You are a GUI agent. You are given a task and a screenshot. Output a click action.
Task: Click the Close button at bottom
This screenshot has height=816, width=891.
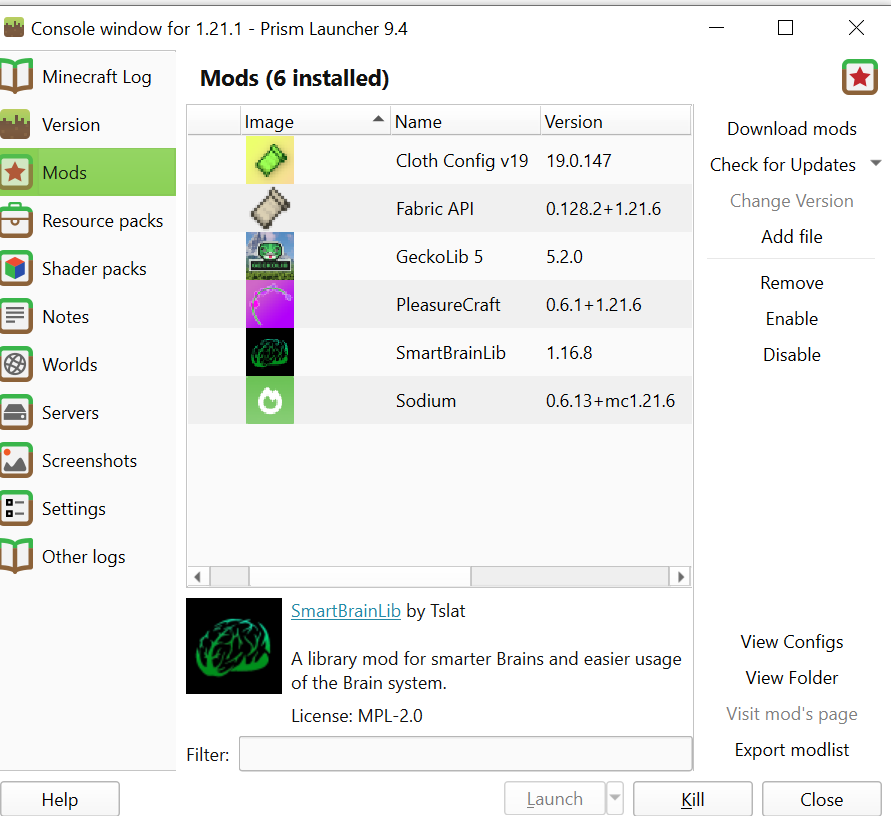tap(822, 799)
